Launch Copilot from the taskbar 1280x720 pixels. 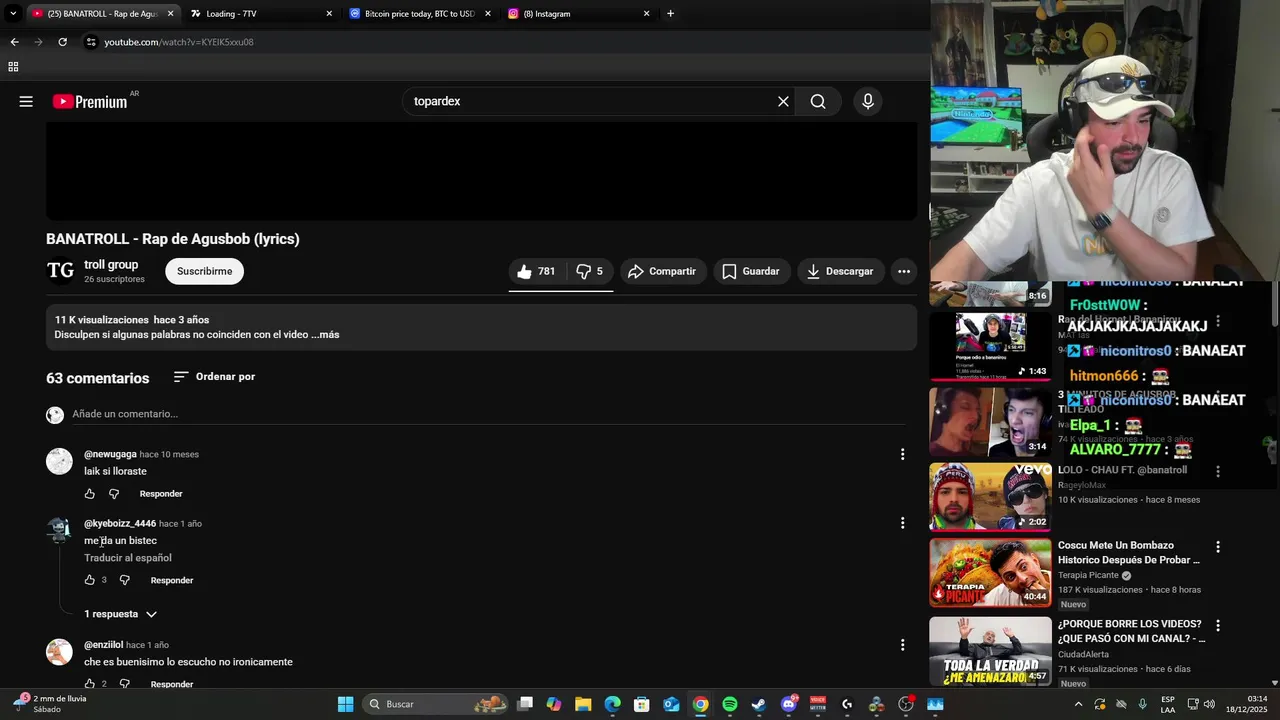(554, 704)
